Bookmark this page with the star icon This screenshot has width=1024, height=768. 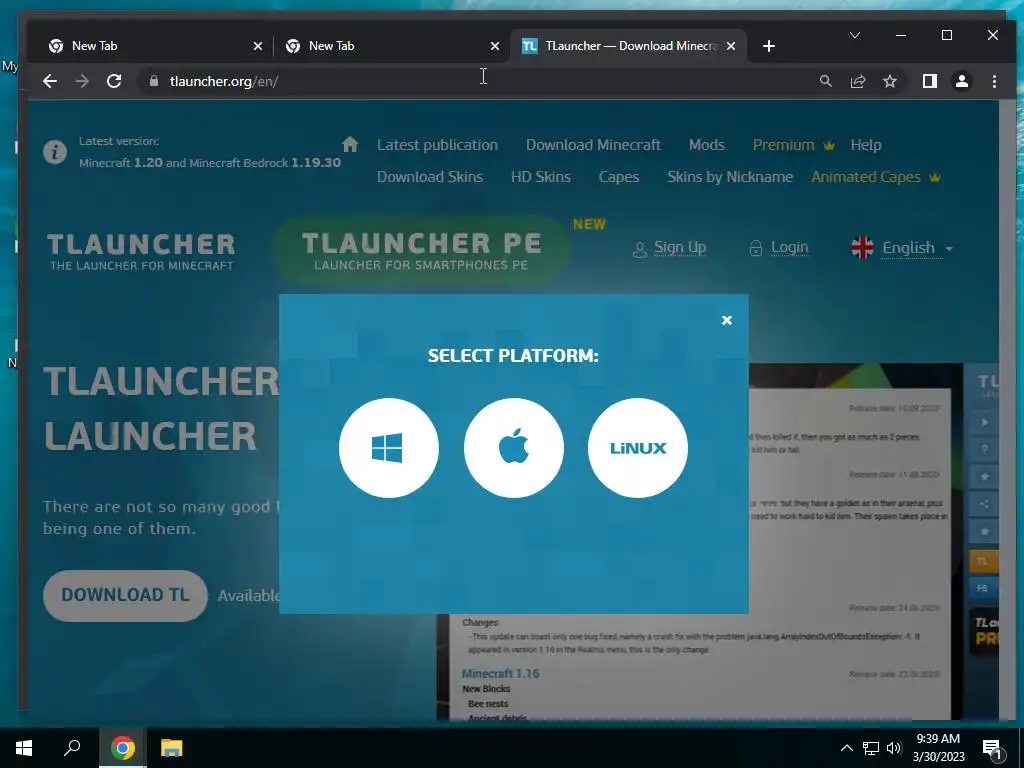pyautogui.click(x=889, y=81)
